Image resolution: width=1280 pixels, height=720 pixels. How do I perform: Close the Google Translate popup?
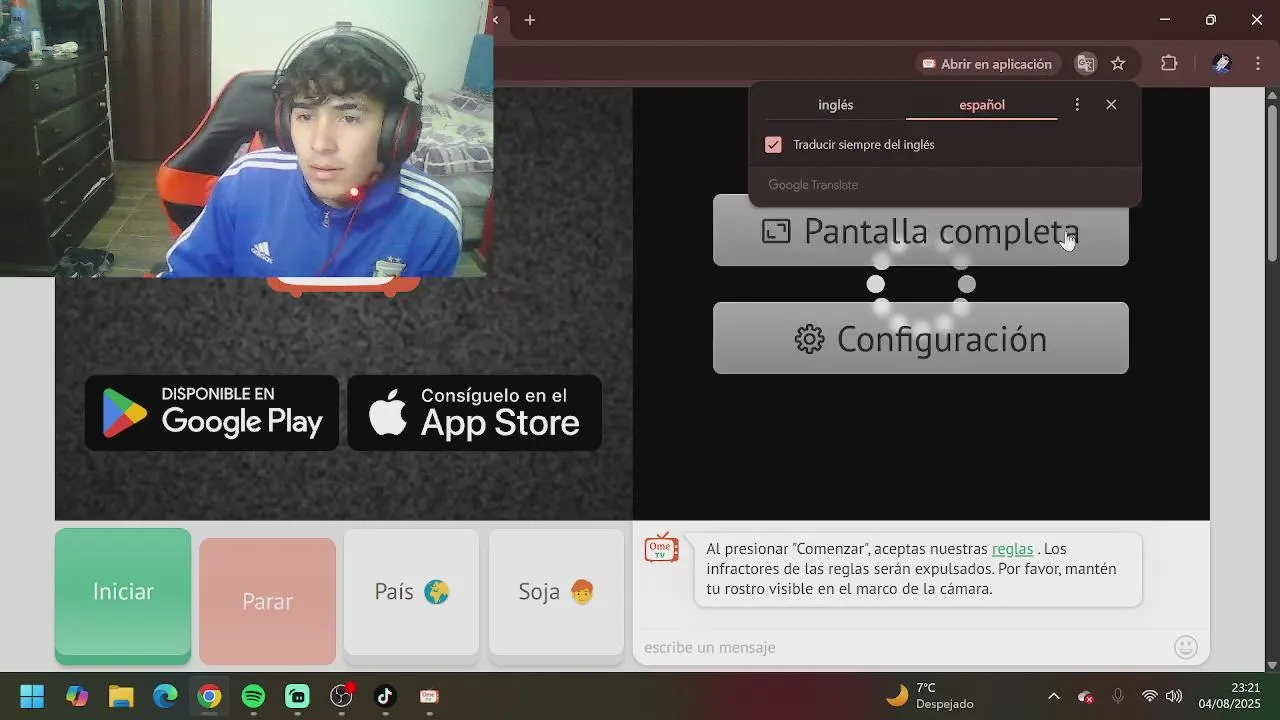(1111, 105)
